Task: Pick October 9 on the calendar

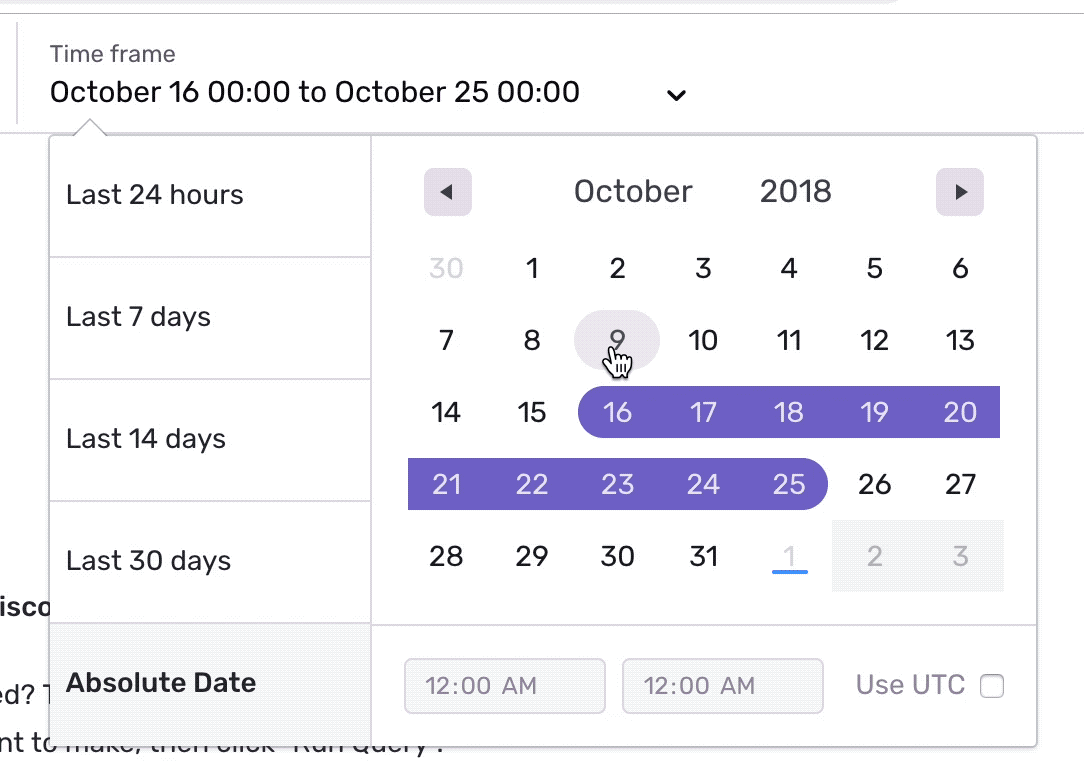Action: [x=617, y=340]
